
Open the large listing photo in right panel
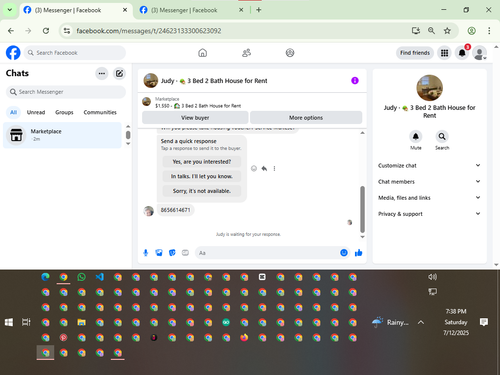(x=430, y=88)
